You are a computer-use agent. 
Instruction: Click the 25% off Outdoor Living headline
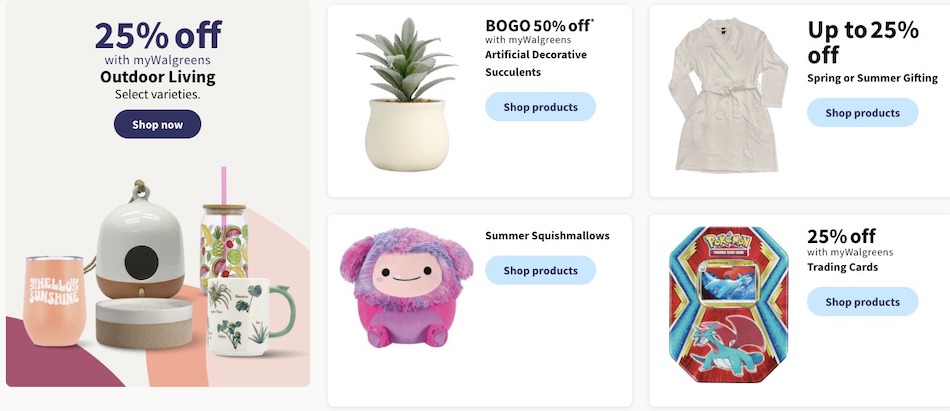(157, 35)
